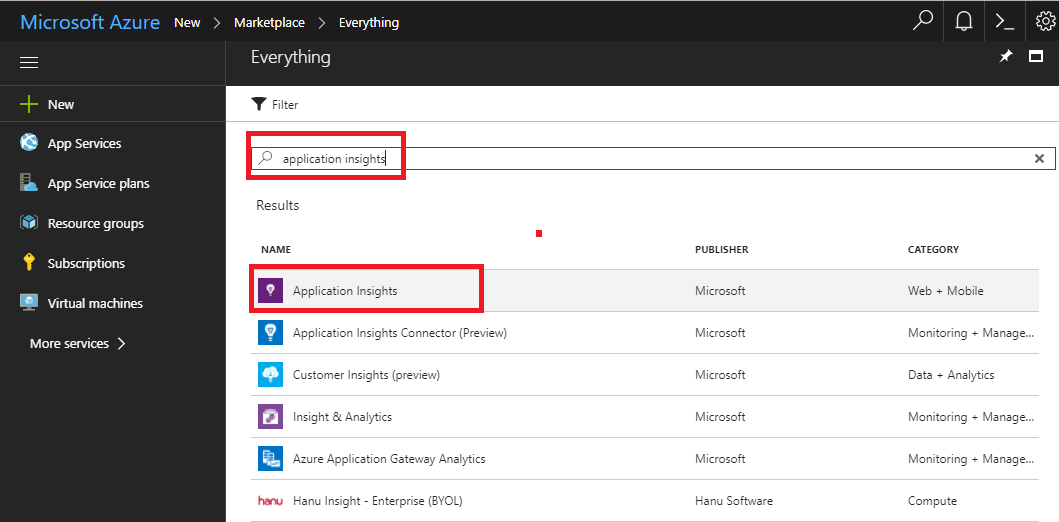Click the Application Insights Connector icon
This screenshot has width=1059, height=522.
coord(270,332)
